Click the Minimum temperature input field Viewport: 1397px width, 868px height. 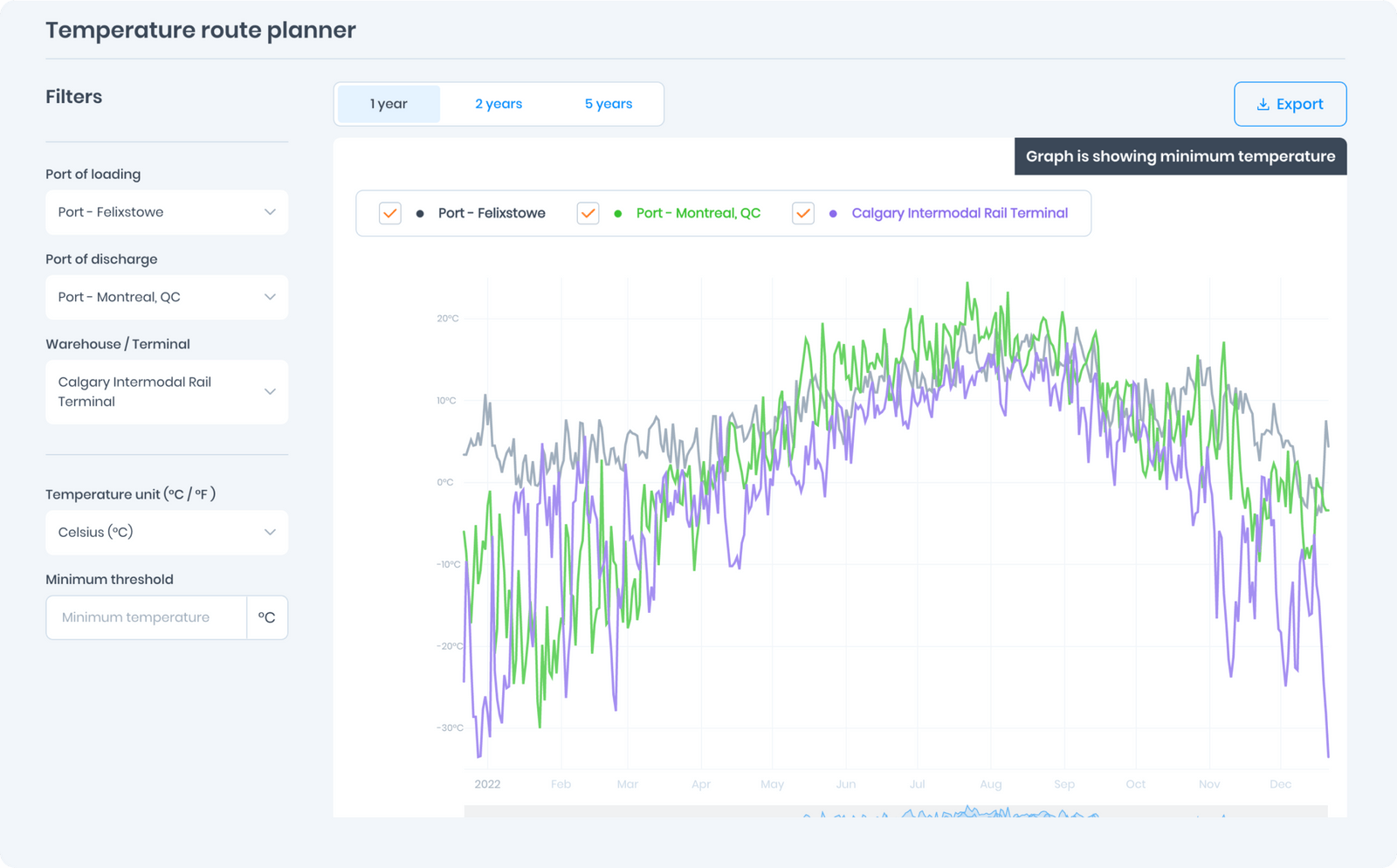tap(145, 617)
